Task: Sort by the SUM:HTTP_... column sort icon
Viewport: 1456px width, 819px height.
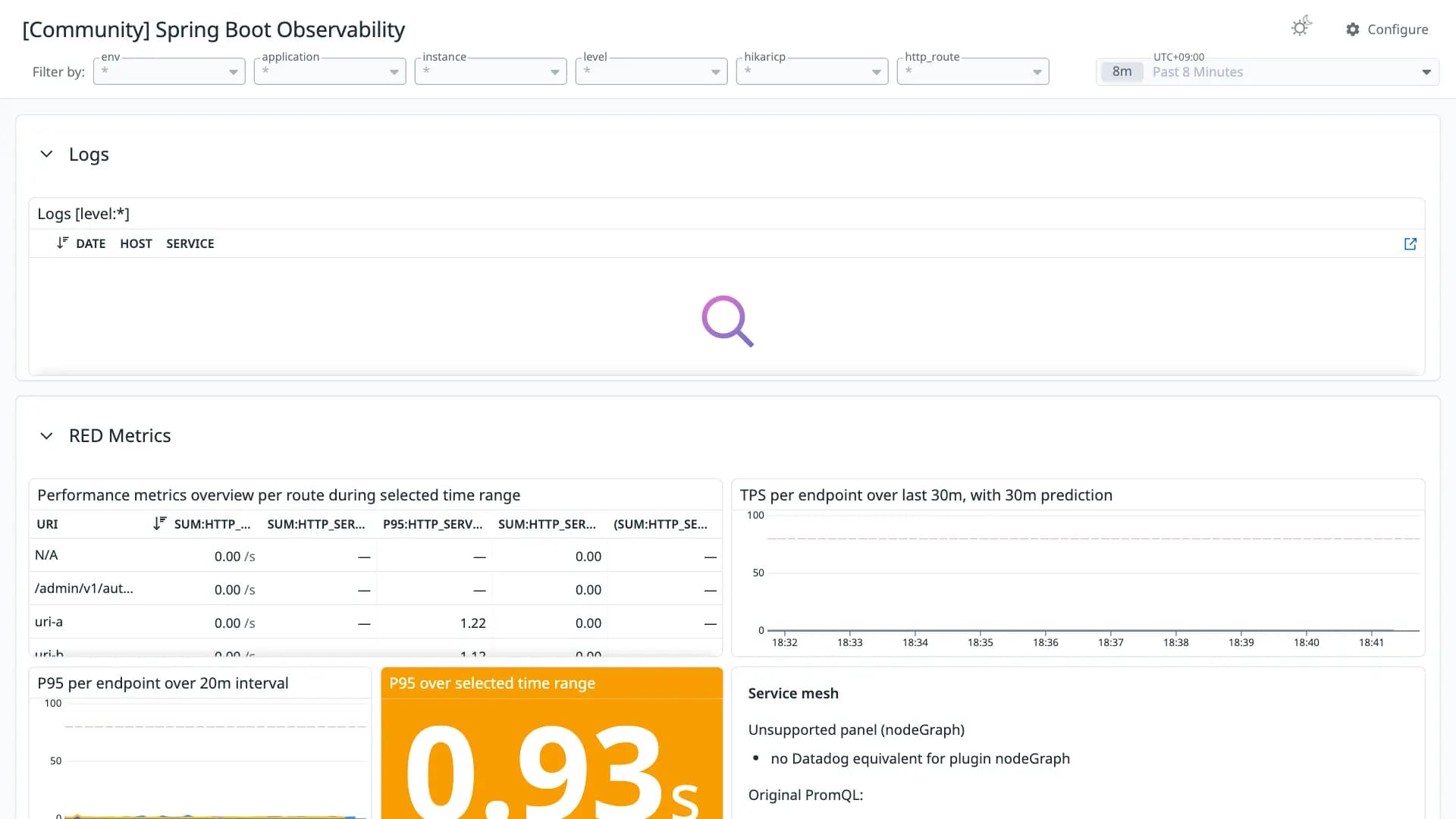Action: (159, 523)
